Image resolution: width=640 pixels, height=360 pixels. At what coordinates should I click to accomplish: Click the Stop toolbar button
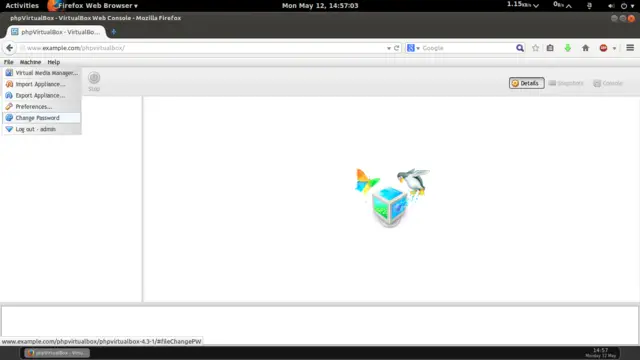tap(94, 82)
